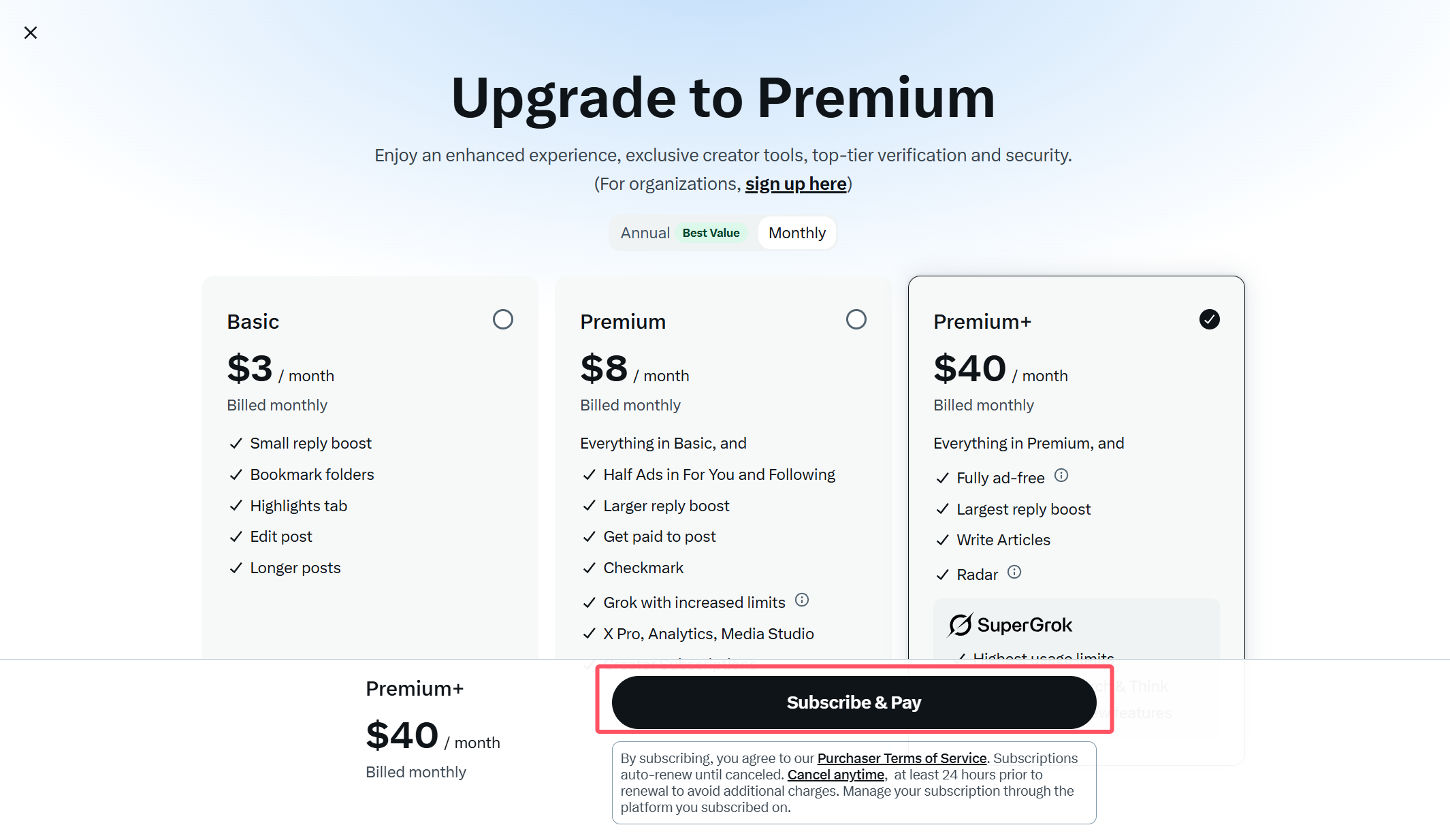
Task: Click the Best Value badge
Action: (x=711, y=233)
